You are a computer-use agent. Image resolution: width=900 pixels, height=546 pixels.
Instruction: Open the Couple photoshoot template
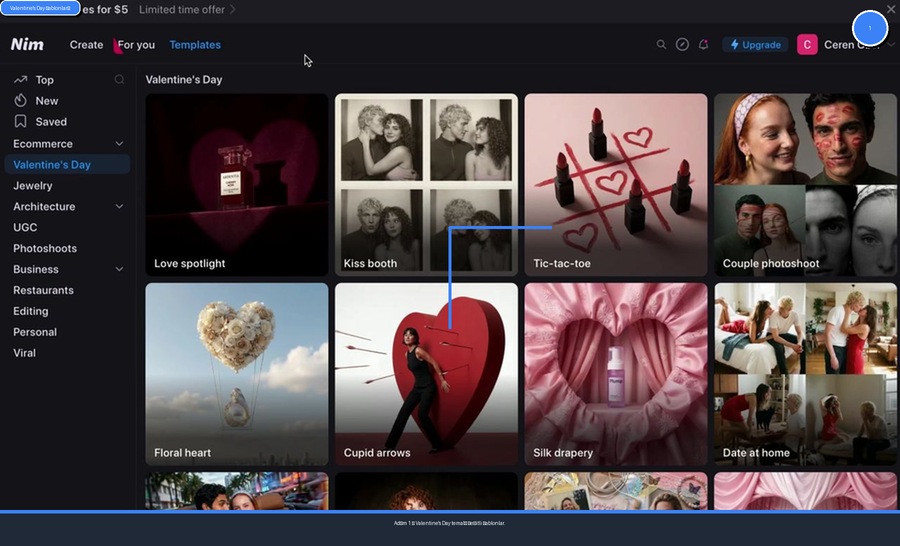805,185
